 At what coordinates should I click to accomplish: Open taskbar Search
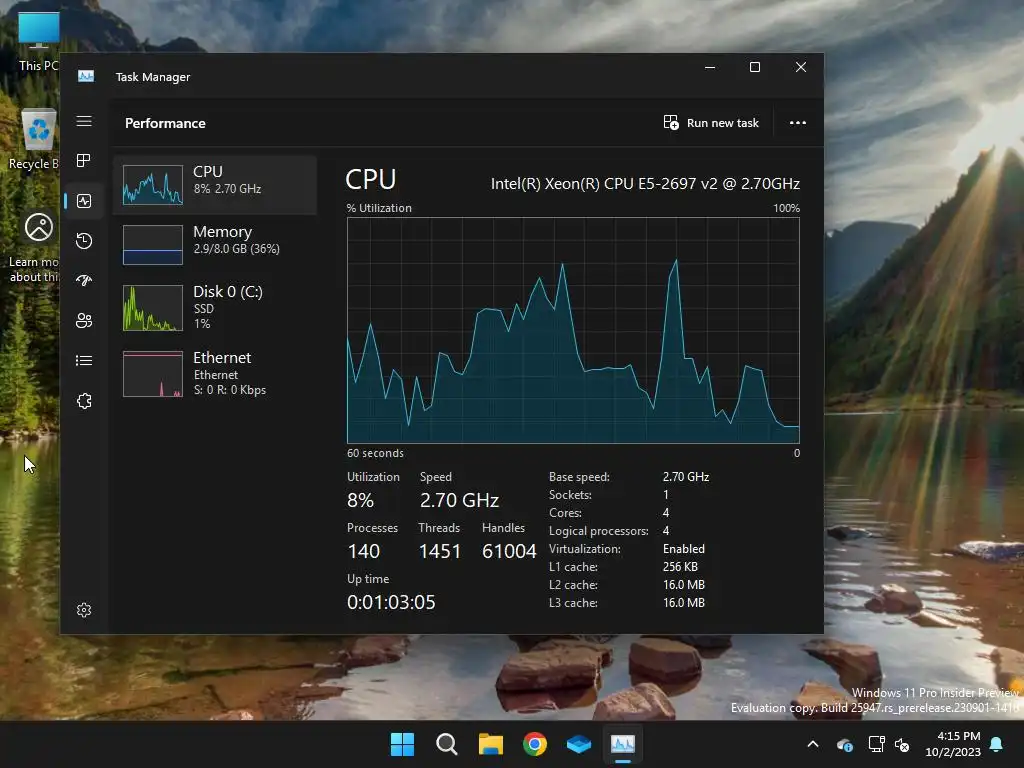447,744
